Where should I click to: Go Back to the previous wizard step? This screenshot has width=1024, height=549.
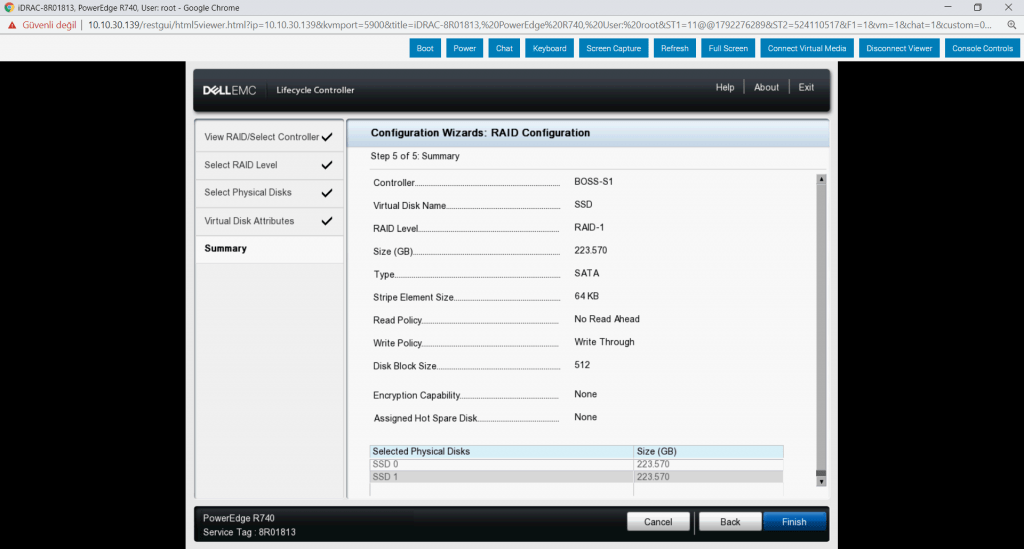(x=730, y=522)
